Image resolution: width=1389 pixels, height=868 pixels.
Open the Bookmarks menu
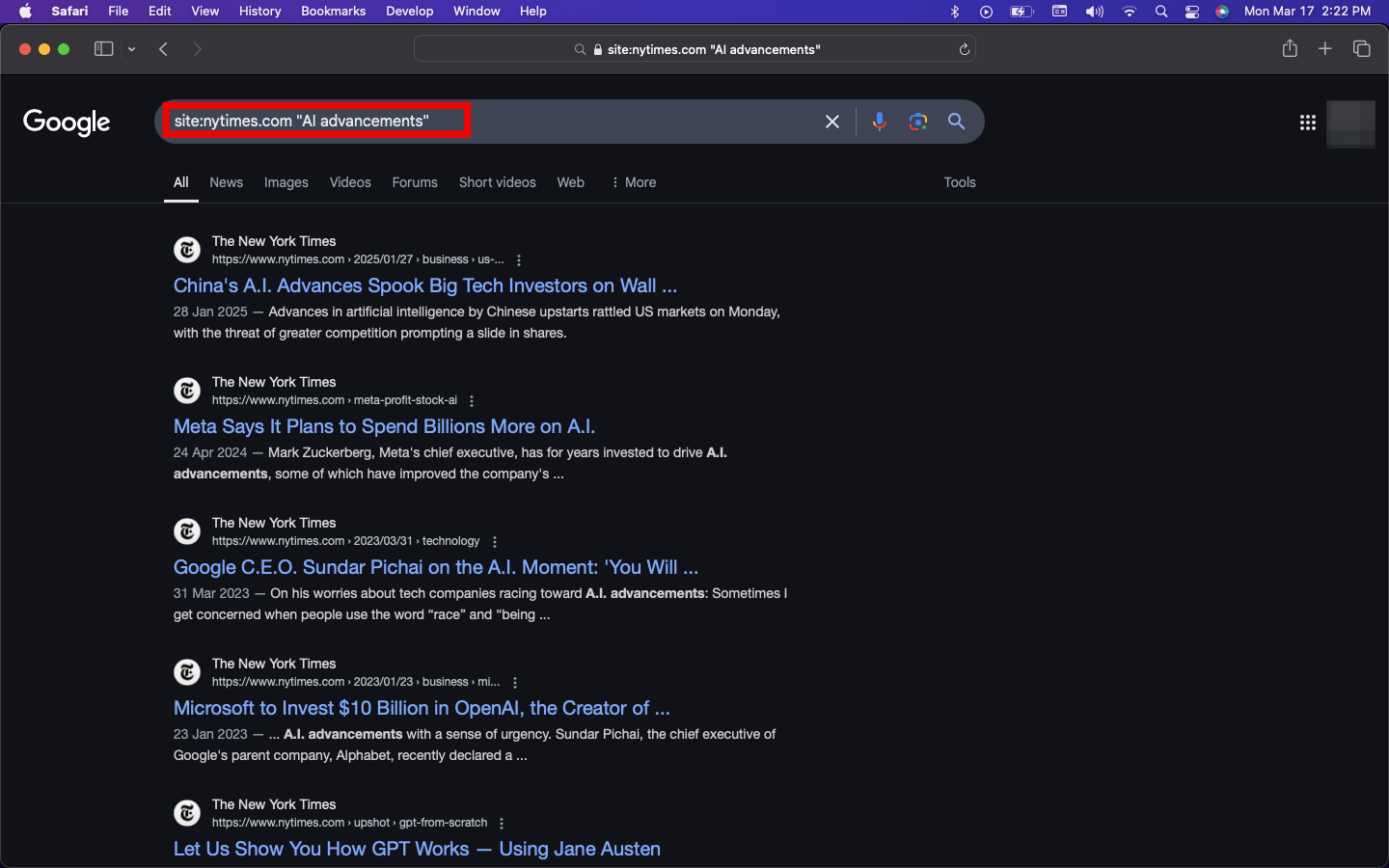[x=333, y=11]
